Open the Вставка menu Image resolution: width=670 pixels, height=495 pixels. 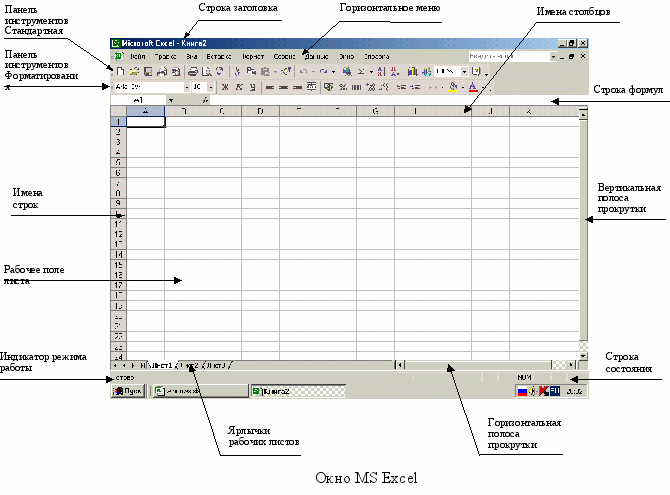pos(219,56)
